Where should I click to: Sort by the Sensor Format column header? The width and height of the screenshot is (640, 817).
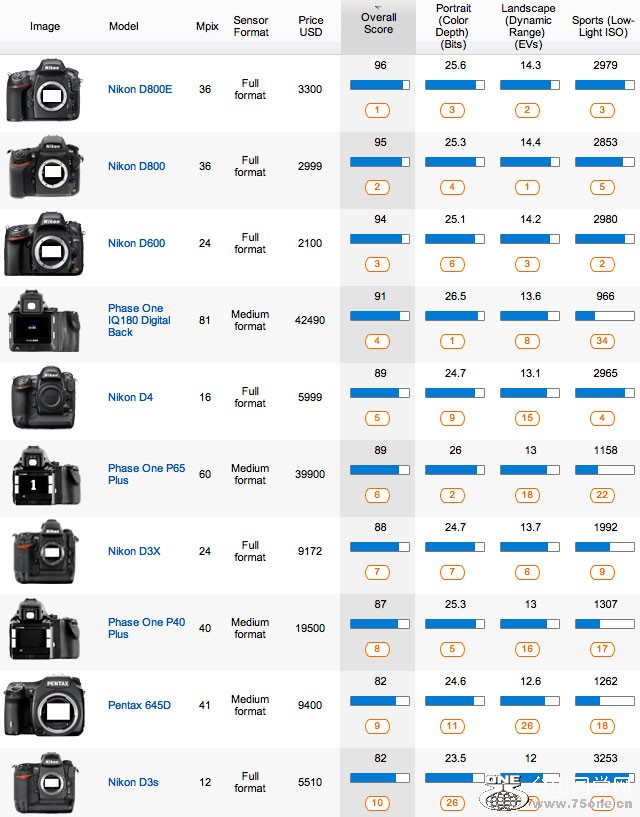tap(251, 26)
